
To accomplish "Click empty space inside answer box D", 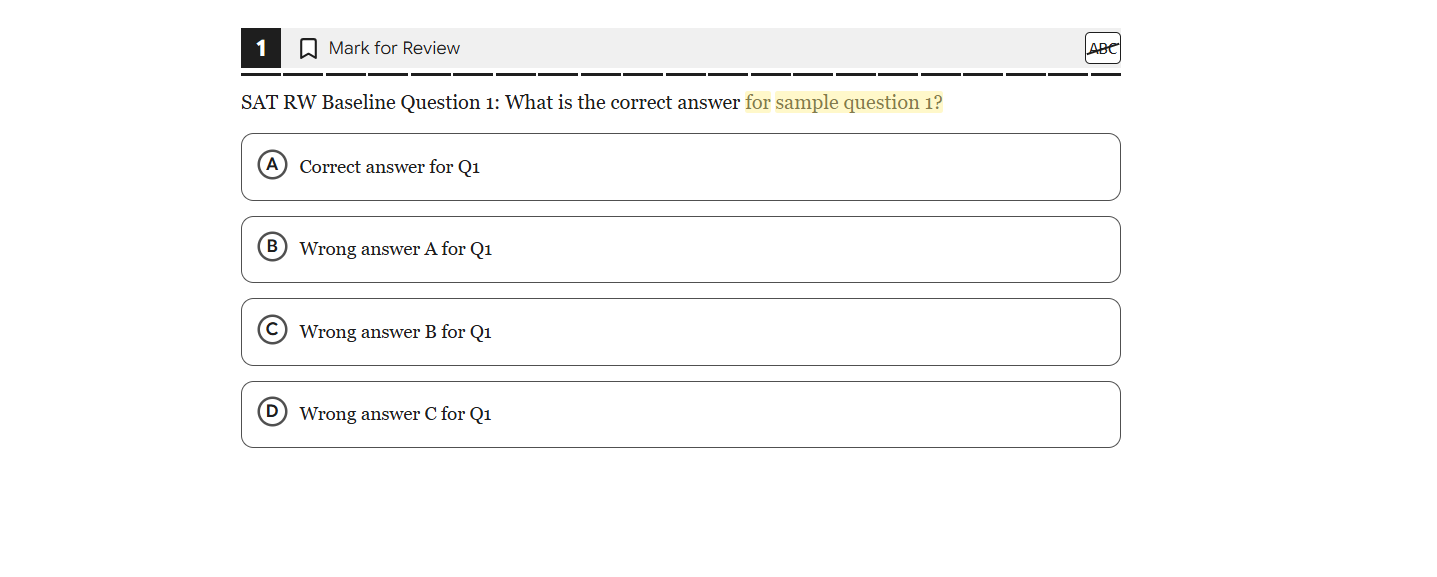I will click(800, 414).
